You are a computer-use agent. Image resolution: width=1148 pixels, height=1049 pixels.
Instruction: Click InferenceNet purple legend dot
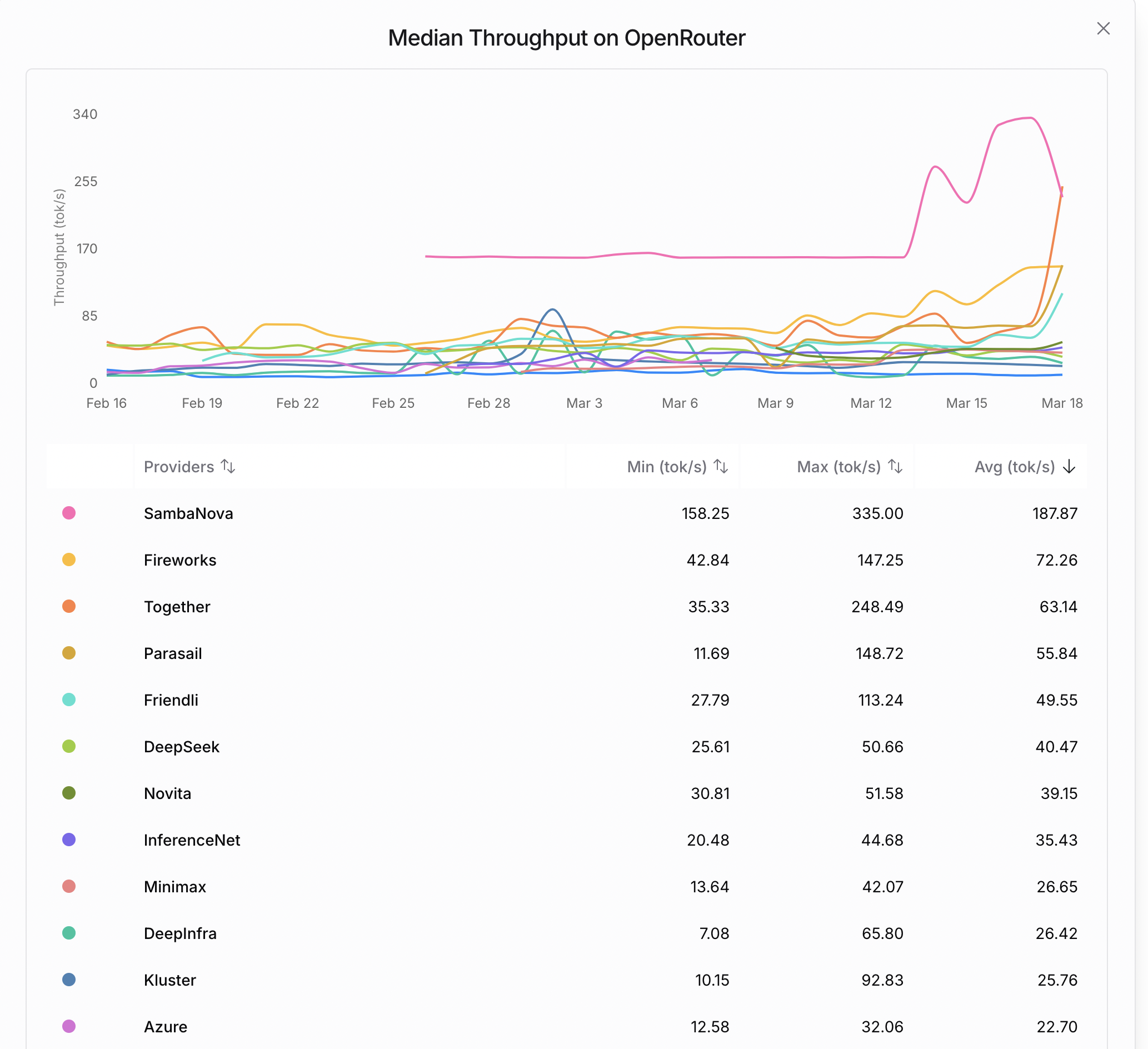coord(69,840)
